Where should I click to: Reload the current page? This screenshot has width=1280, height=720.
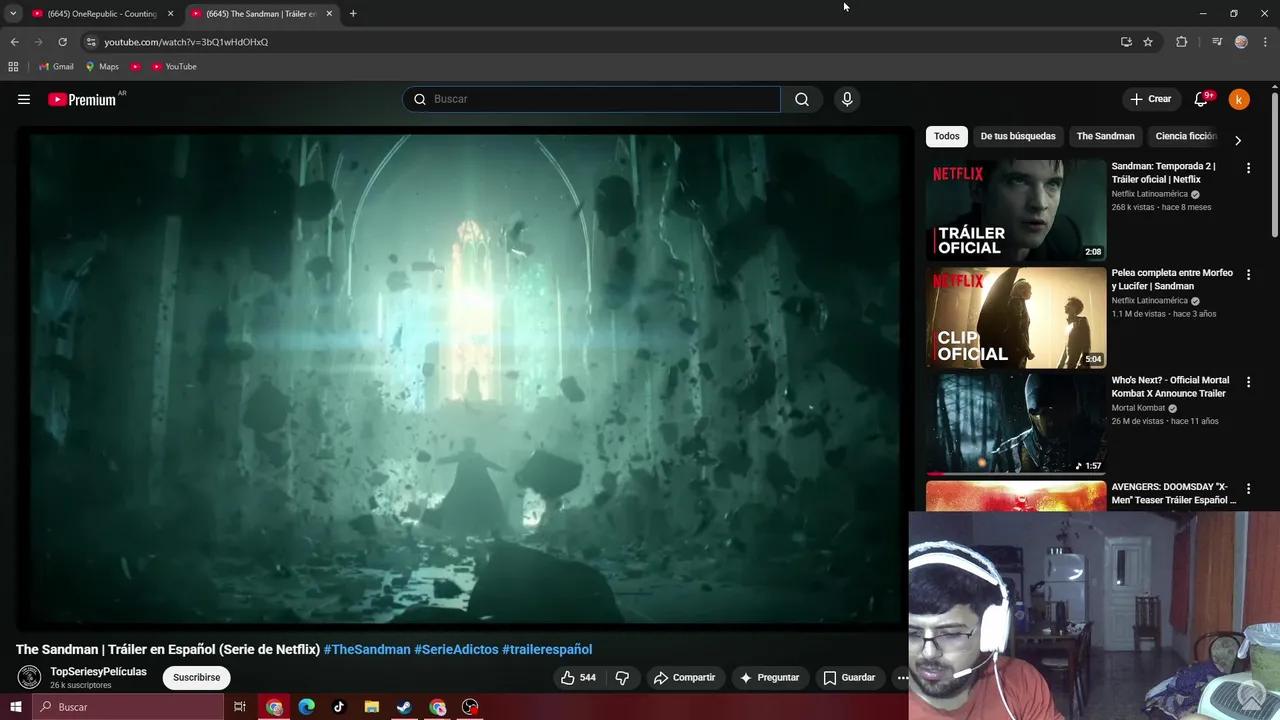(x=62, y=42)
